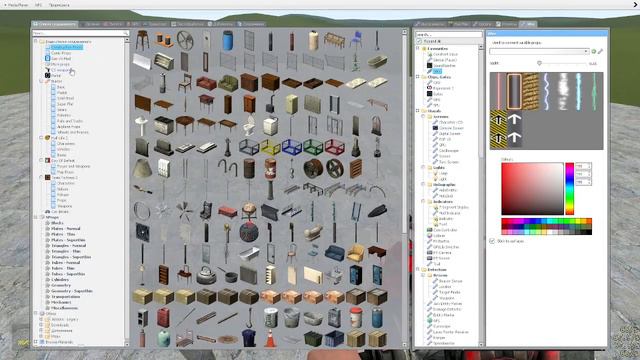Image resolution: width=640 pixels, height=360 pixels.
Task: Switch to the Wire tab on right
Action: click(528, 24)
